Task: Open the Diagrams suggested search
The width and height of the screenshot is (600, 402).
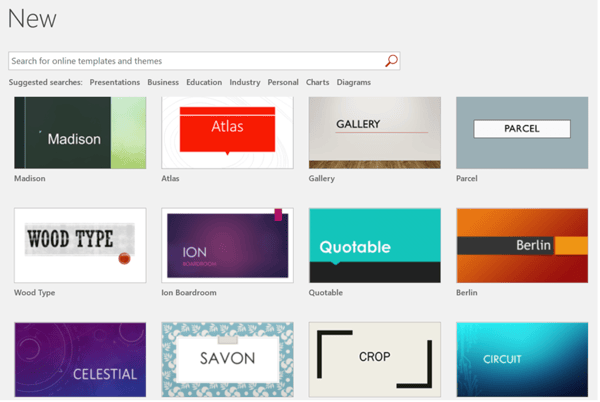Action: click(x=354, y=82)
